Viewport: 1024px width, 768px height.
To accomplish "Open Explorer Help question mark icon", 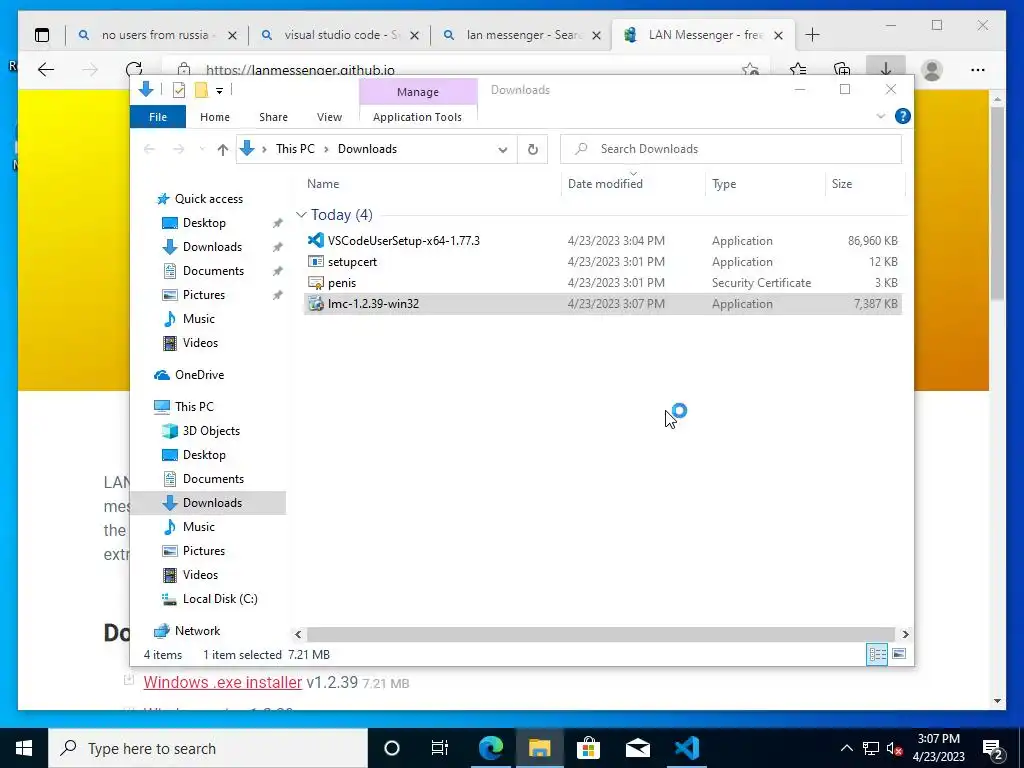I will pos(903,116).
